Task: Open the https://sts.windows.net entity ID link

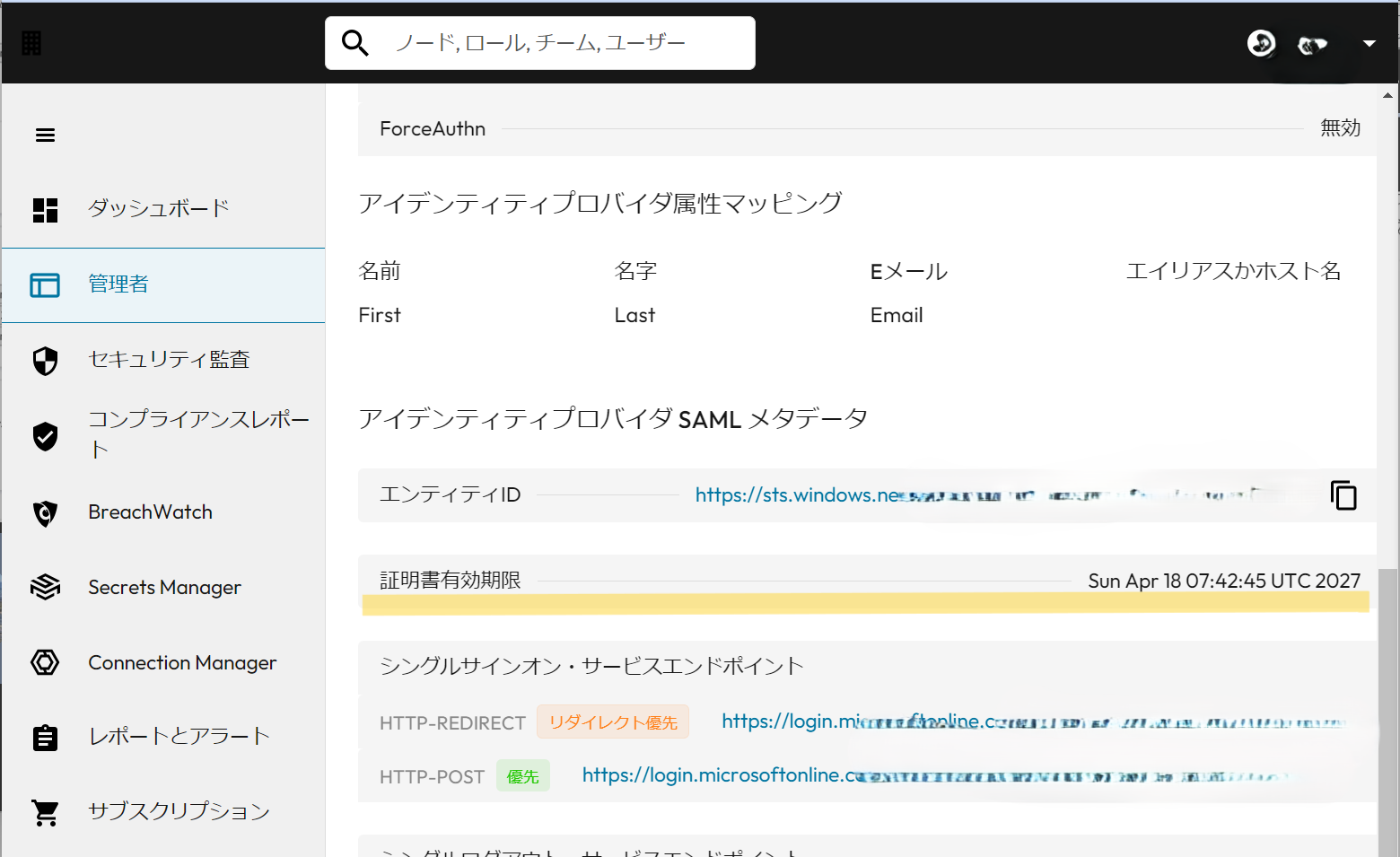Action: [x=978, y=494]
